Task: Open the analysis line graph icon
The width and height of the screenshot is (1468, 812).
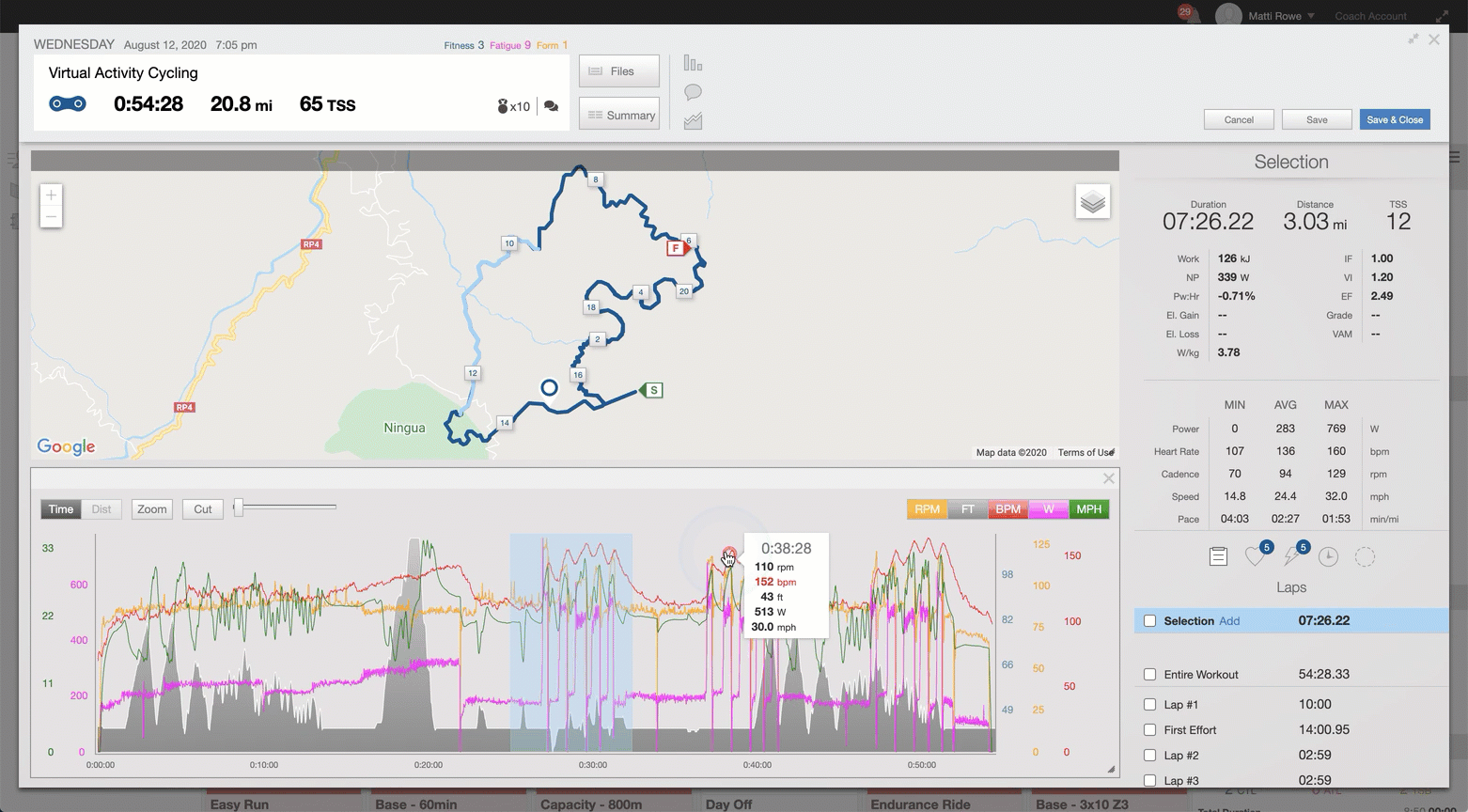Action: 693,121
